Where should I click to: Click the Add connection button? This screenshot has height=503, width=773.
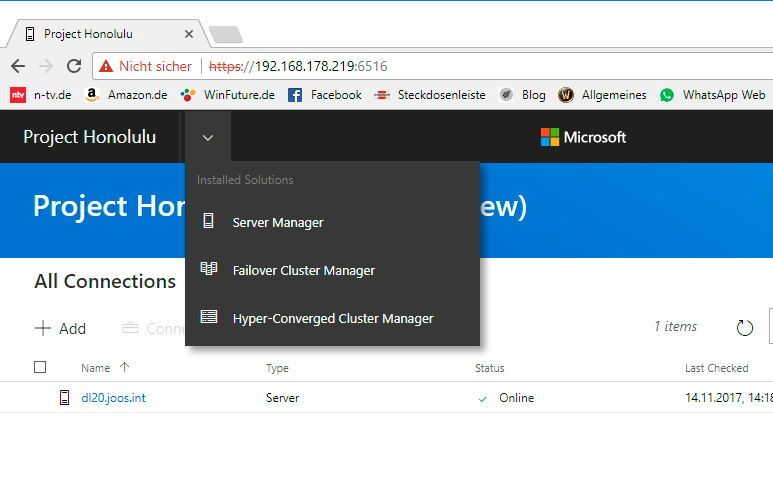pyautogui.click(x=61, y=328)
